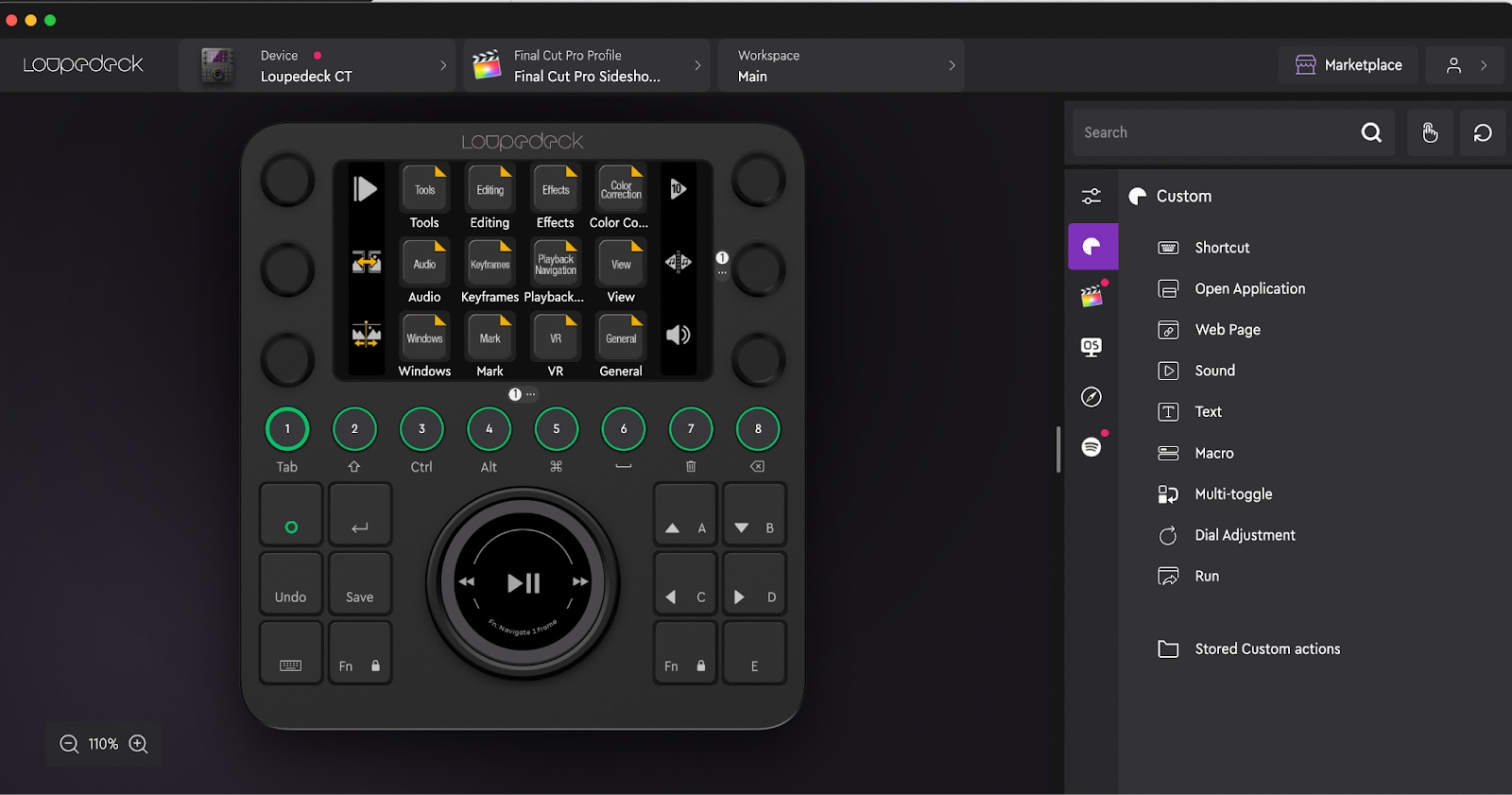
Task: Select round button 1 labeled Tab
Action: 287,429
